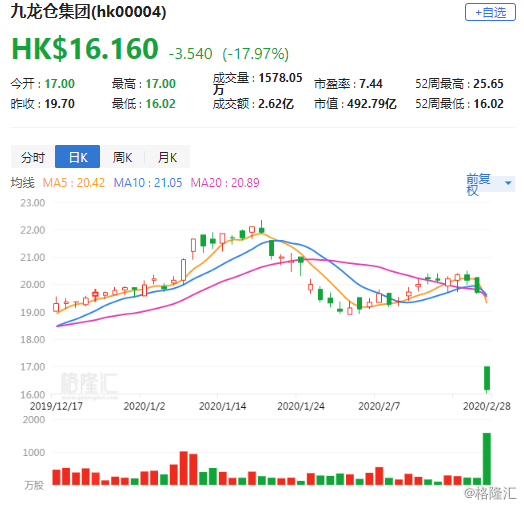Click the large green 2020/2/28 candlestick
Image resolution: width=524 pixels, height=507 pixels.
[487, 378]
